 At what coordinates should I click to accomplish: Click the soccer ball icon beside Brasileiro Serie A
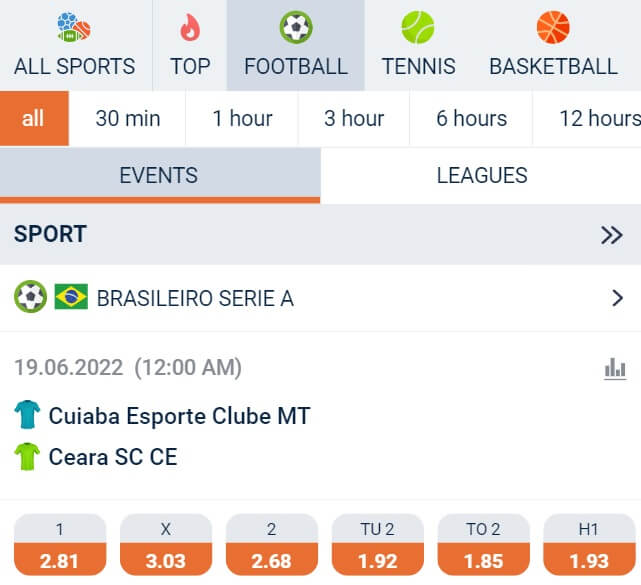click(30, 297)
